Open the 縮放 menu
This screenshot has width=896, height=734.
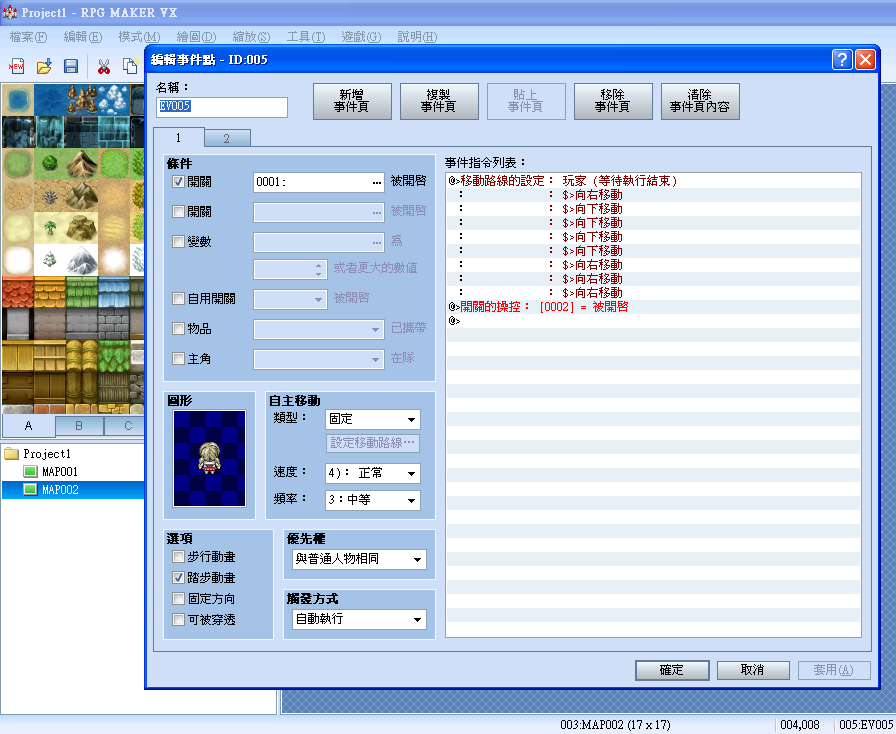tap(251, 37)
